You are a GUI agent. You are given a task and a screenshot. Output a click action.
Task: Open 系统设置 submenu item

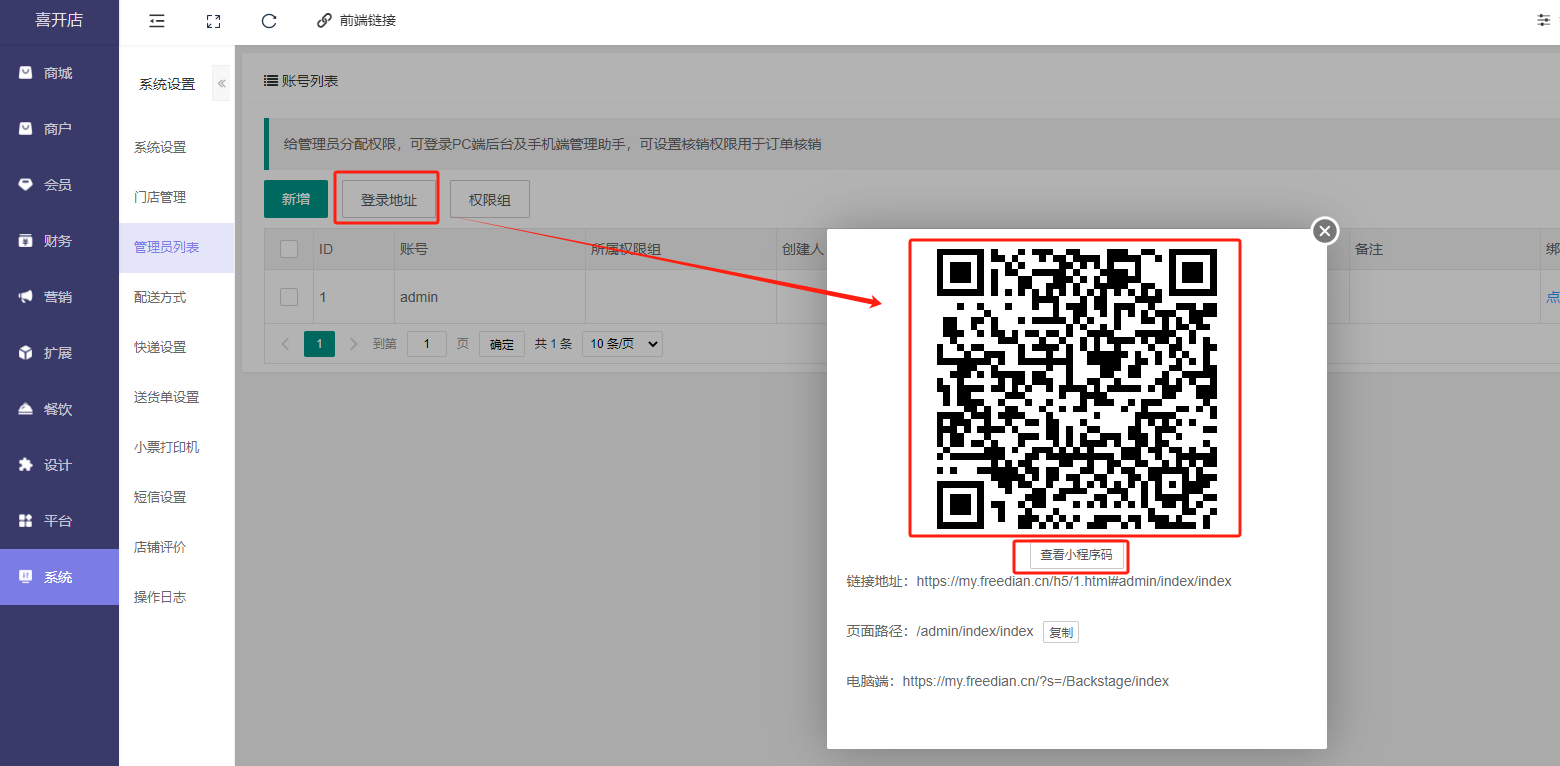[x=176, y=147]
